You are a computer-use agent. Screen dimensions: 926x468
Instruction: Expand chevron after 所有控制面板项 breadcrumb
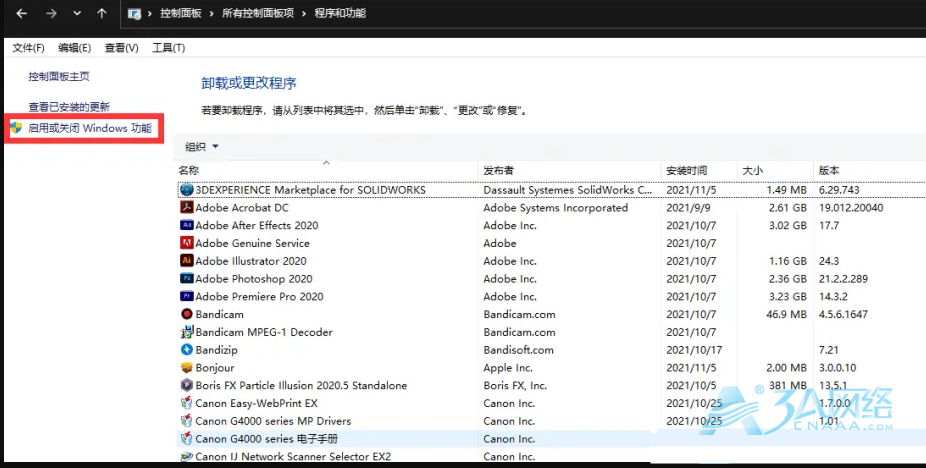304,13
